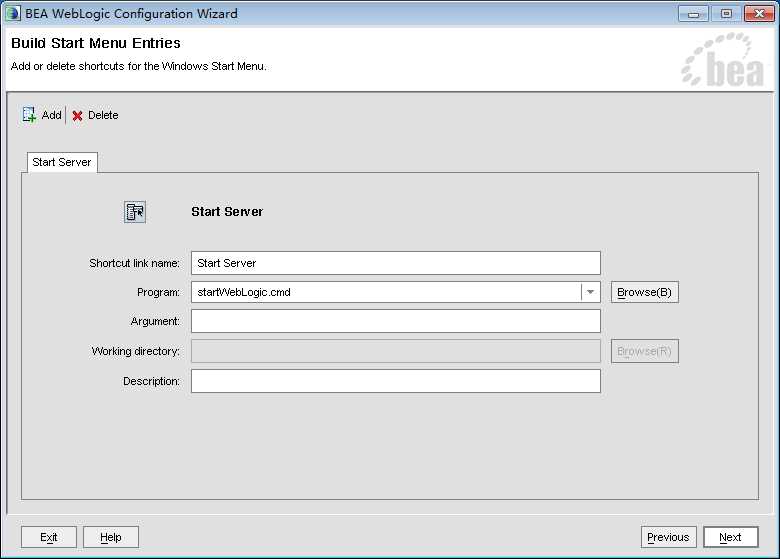Click Browse(R) button for working directory
This screenshot has width=780, height=559.
click(645, 351)
